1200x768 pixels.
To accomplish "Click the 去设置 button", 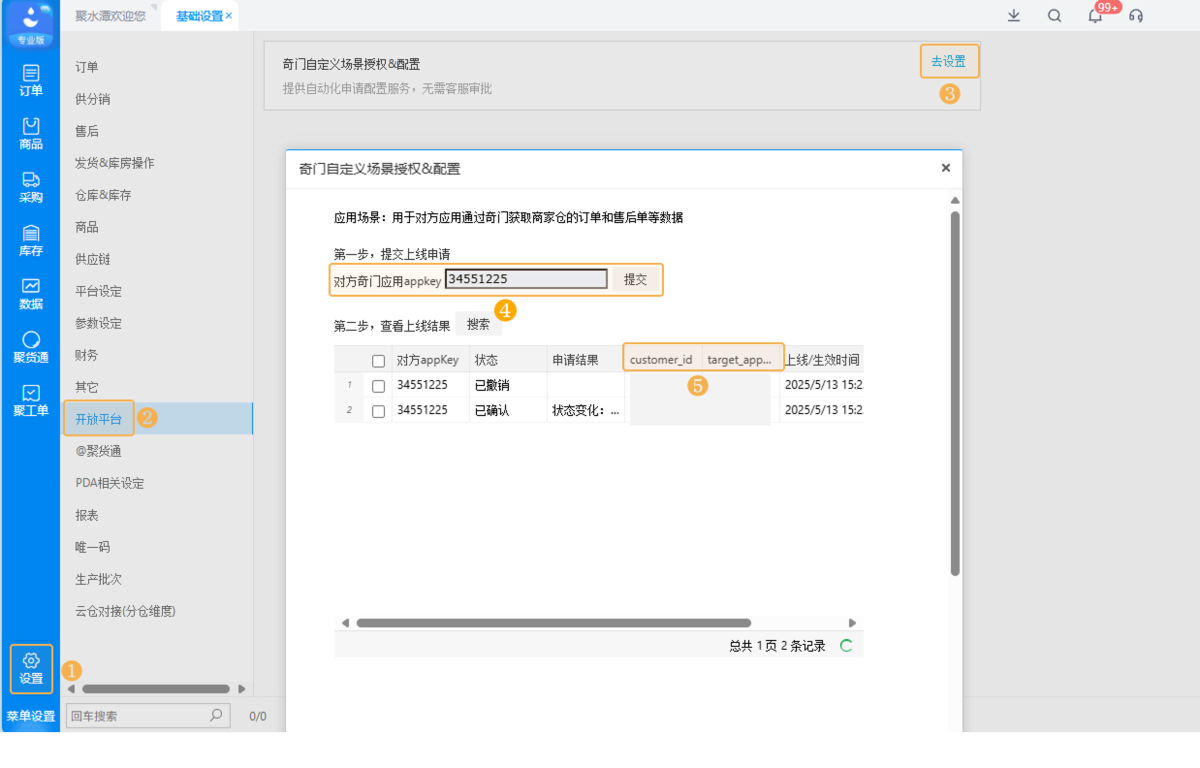I will click(948, 60).
